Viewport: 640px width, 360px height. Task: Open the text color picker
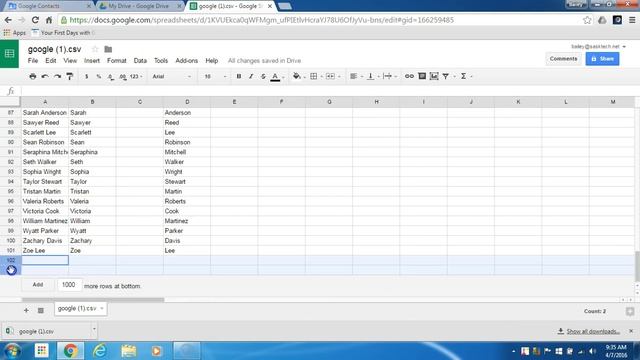tap(276, 77)
